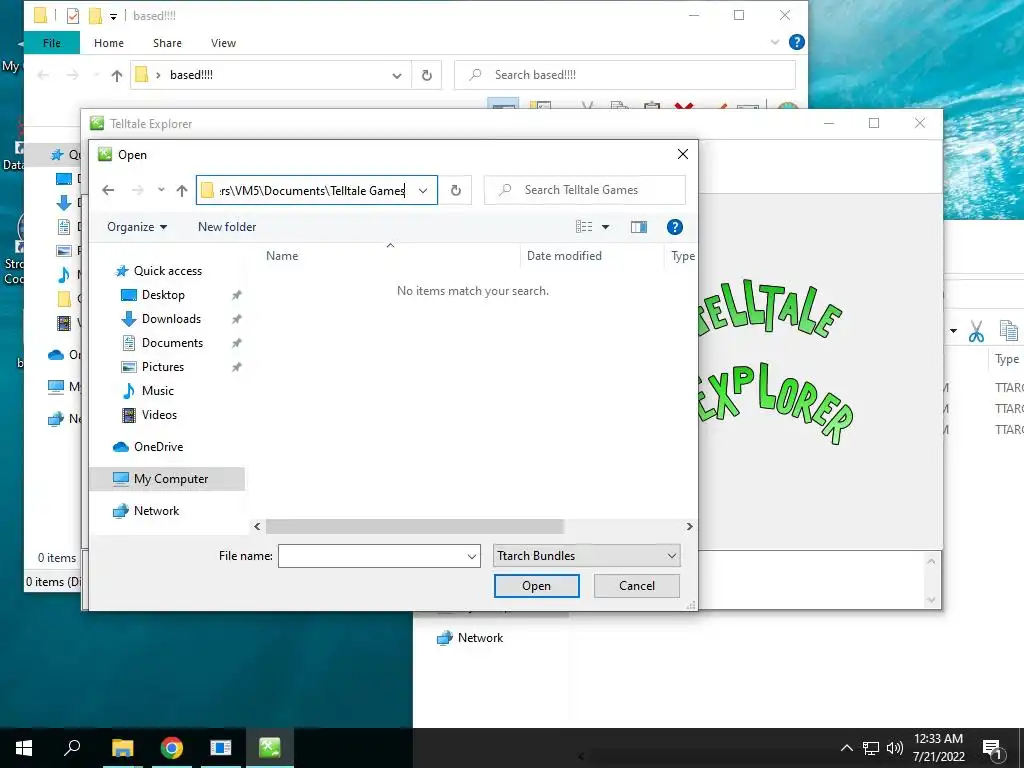This screenshot has width=1024, height=768.
Task: Open Share tab in based!!!! window
Action: tap(167, 43)
